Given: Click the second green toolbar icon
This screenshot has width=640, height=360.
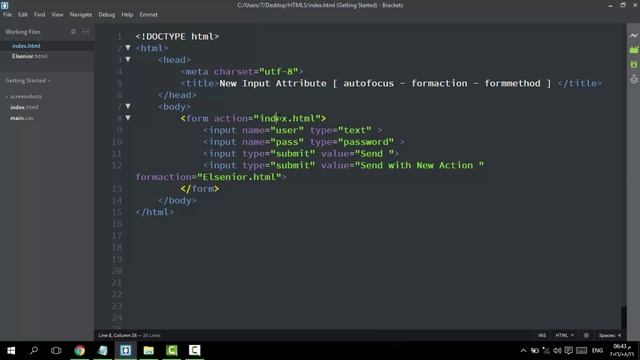Looking at the screenshot, I should (x=633, y=64).
